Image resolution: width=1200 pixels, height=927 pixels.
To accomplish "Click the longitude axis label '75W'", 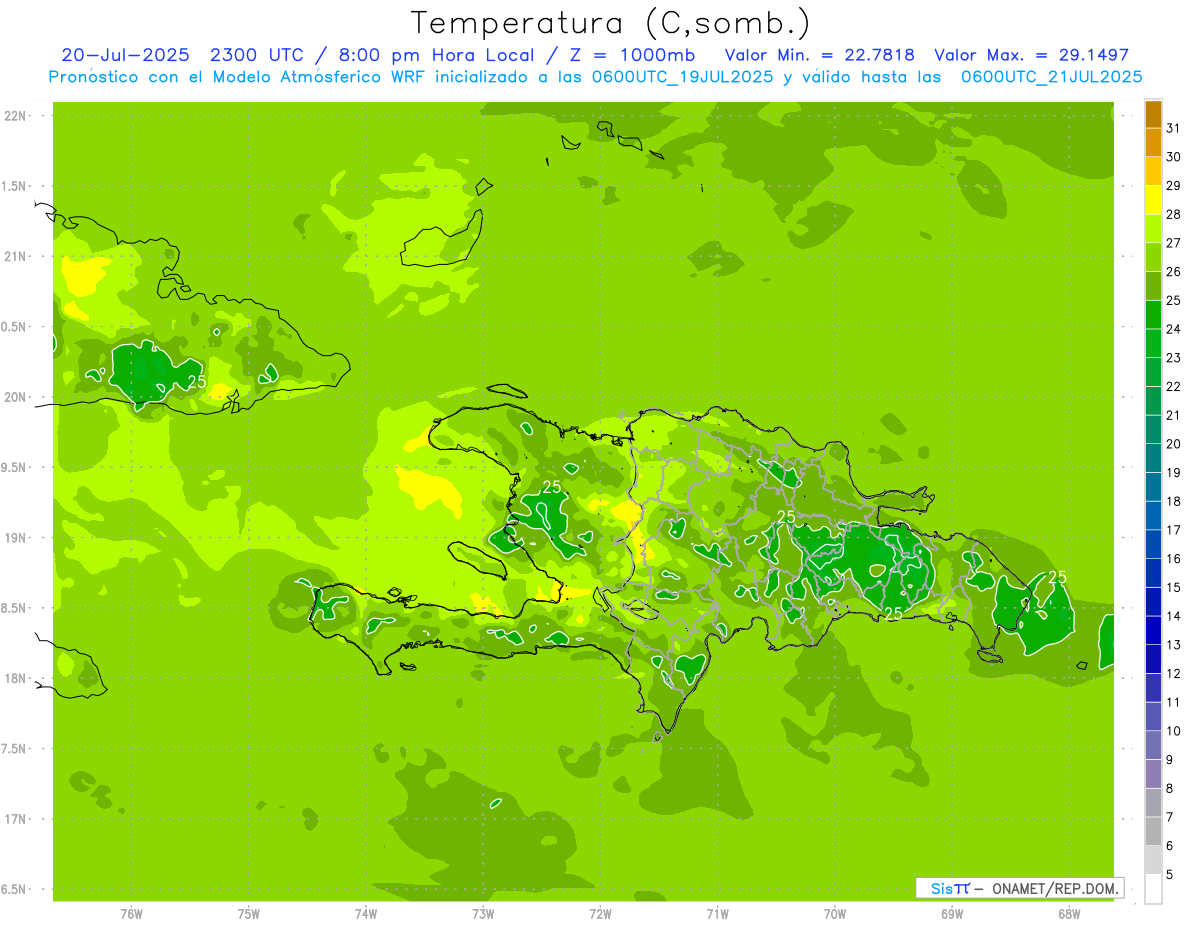I will point(249,914).
